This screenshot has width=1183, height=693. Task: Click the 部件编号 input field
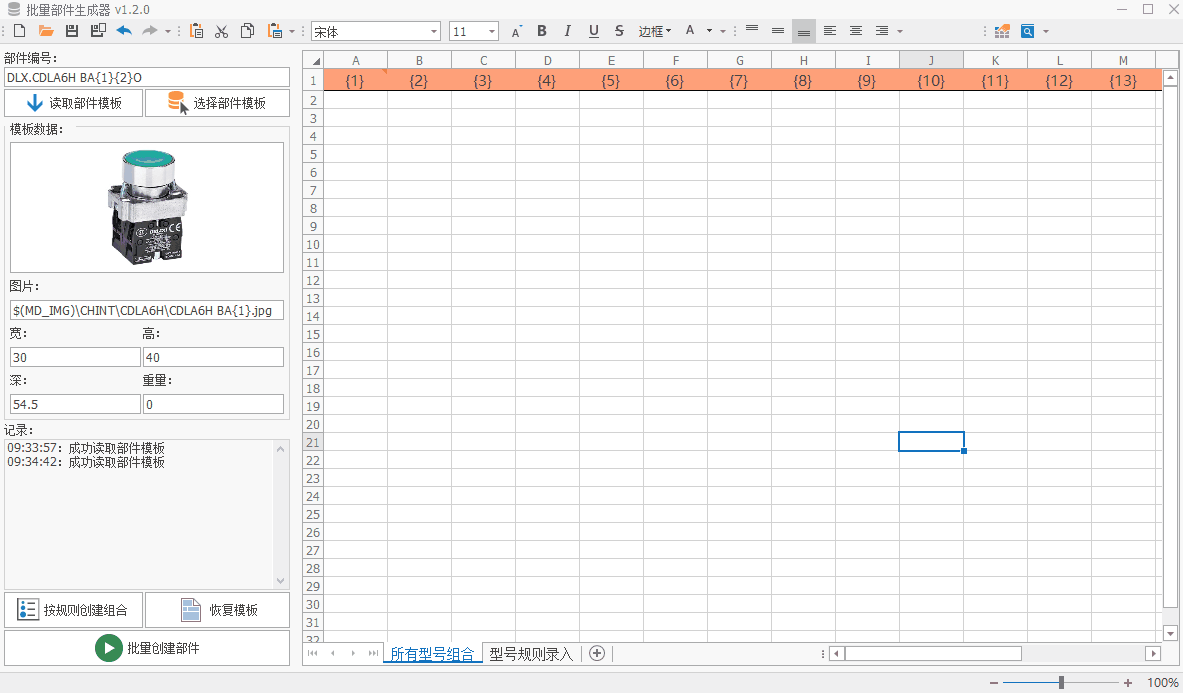[x=147, y=77]
